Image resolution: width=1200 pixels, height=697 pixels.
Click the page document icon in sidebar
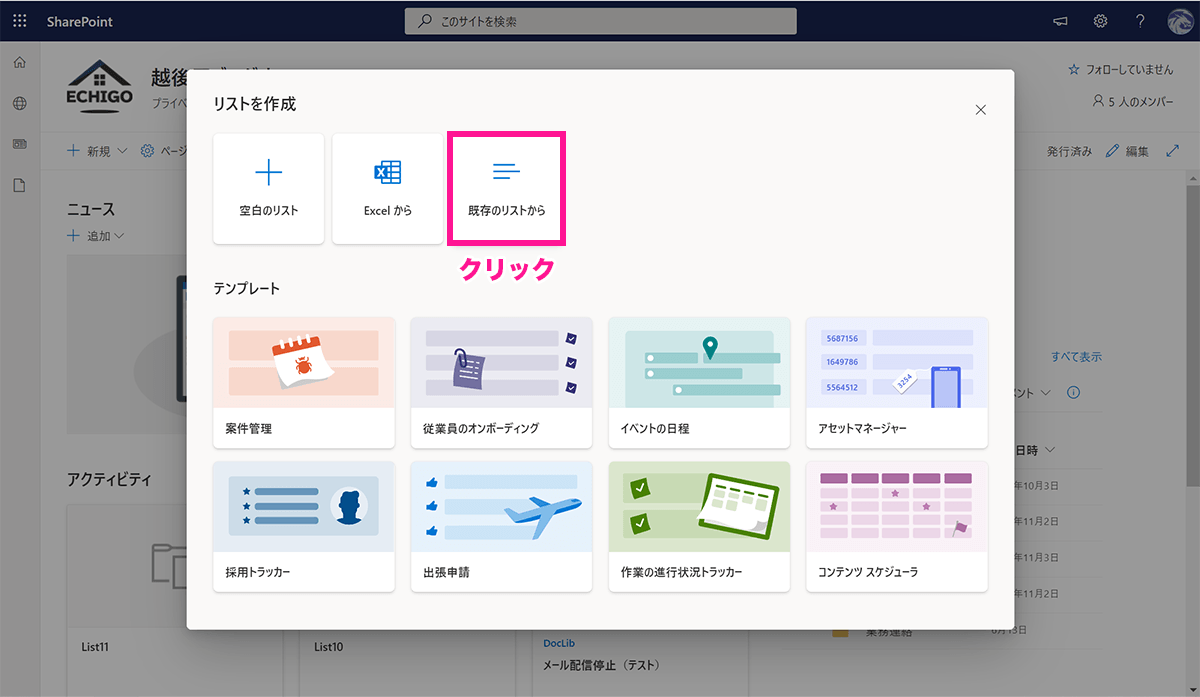coord(20,185)
